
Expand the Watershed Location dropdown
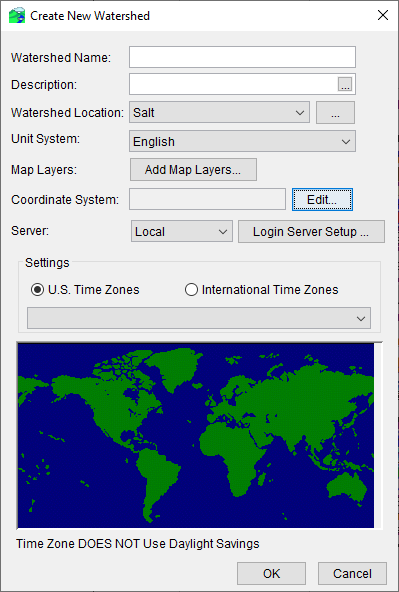tap(219, 112)
